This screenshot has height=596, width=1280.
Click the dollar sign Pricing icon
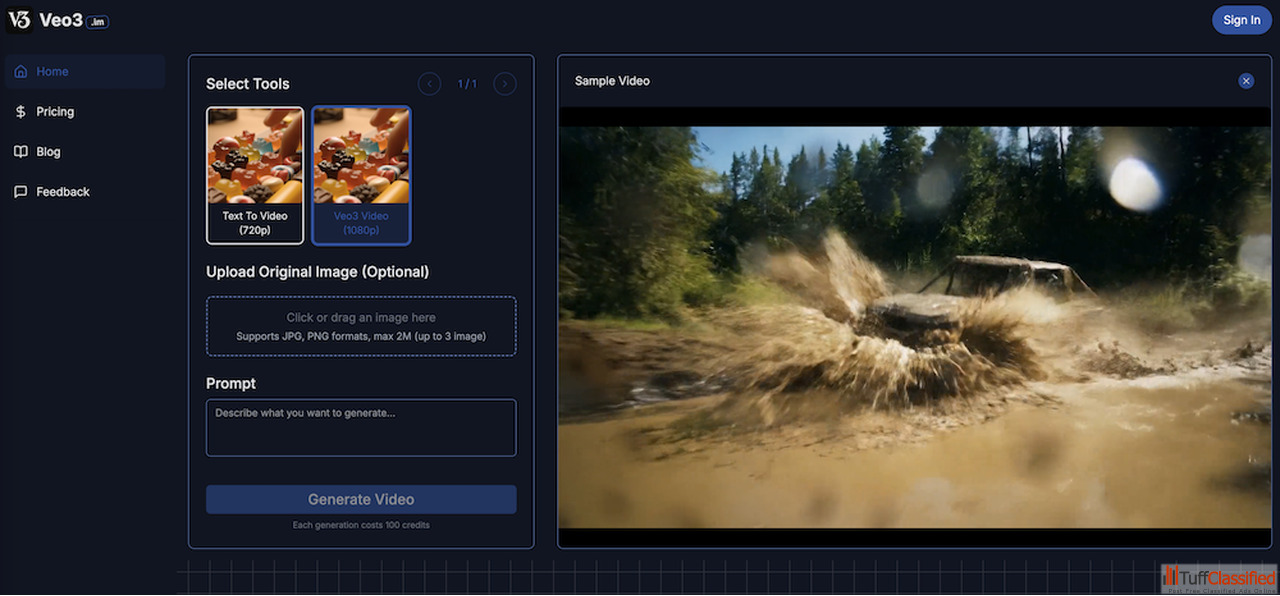coord(21,112)
